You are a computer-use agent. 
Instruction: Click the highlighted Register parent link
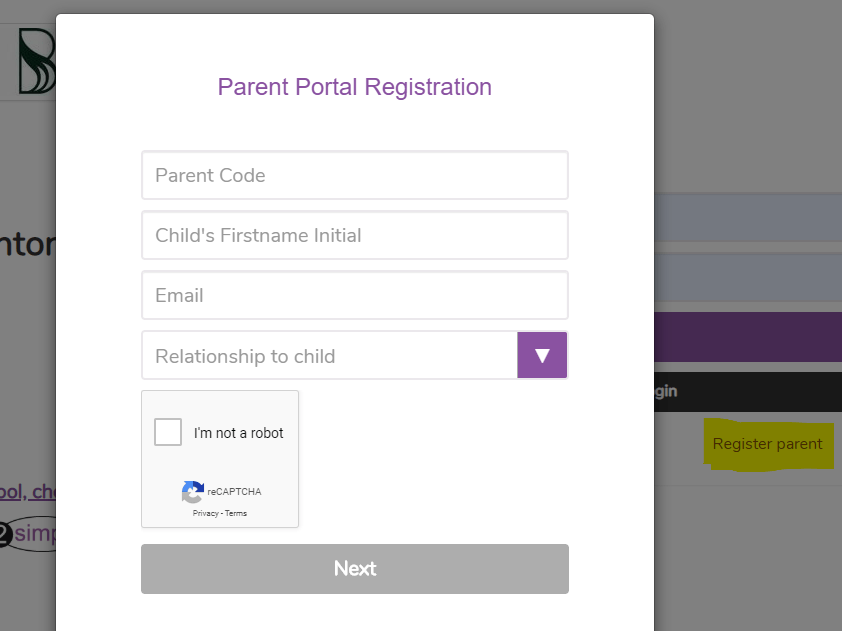[767, 444]
